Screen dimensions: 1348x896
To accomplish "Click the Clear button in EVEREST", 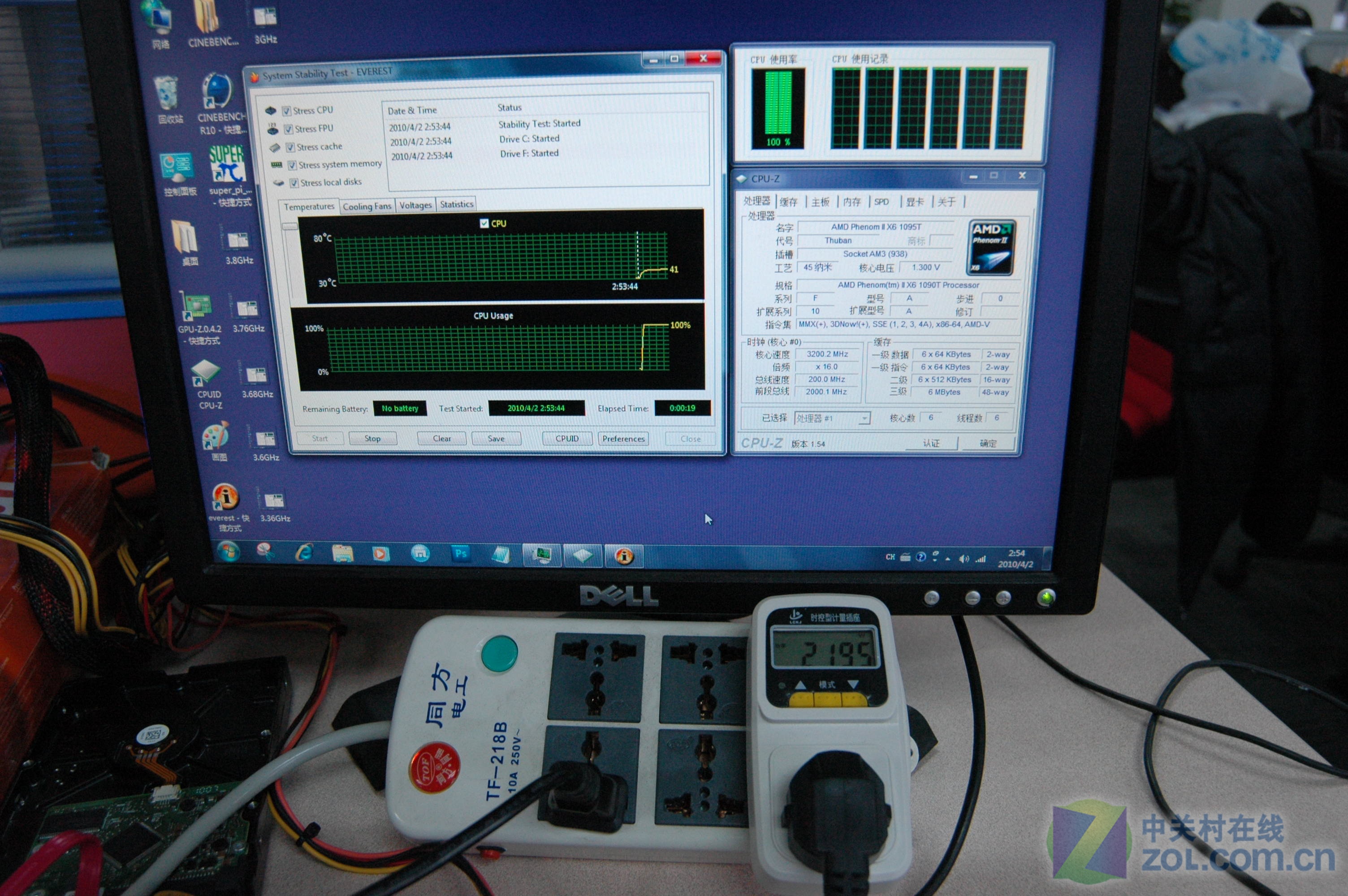I will (442, 438).
